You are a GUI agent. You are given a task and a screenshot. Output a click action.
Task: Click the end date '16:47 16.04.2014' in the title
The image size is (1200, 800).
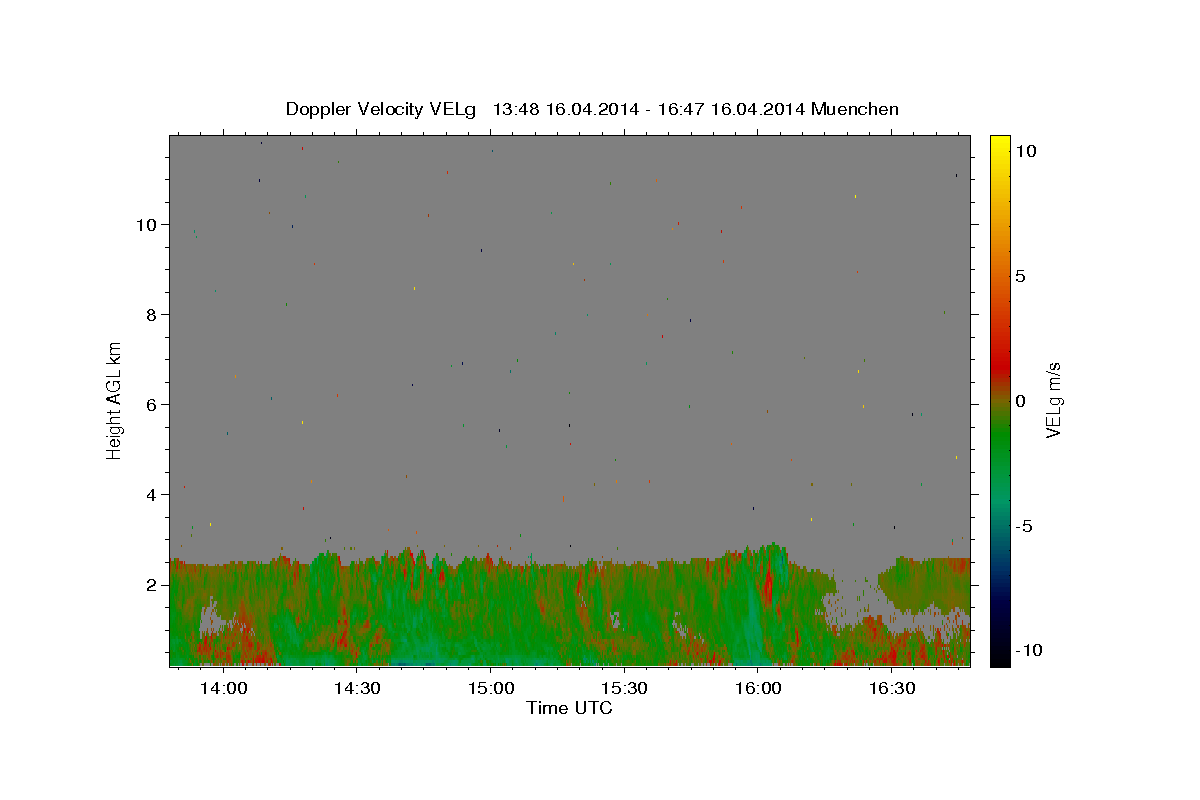(729, 109)
